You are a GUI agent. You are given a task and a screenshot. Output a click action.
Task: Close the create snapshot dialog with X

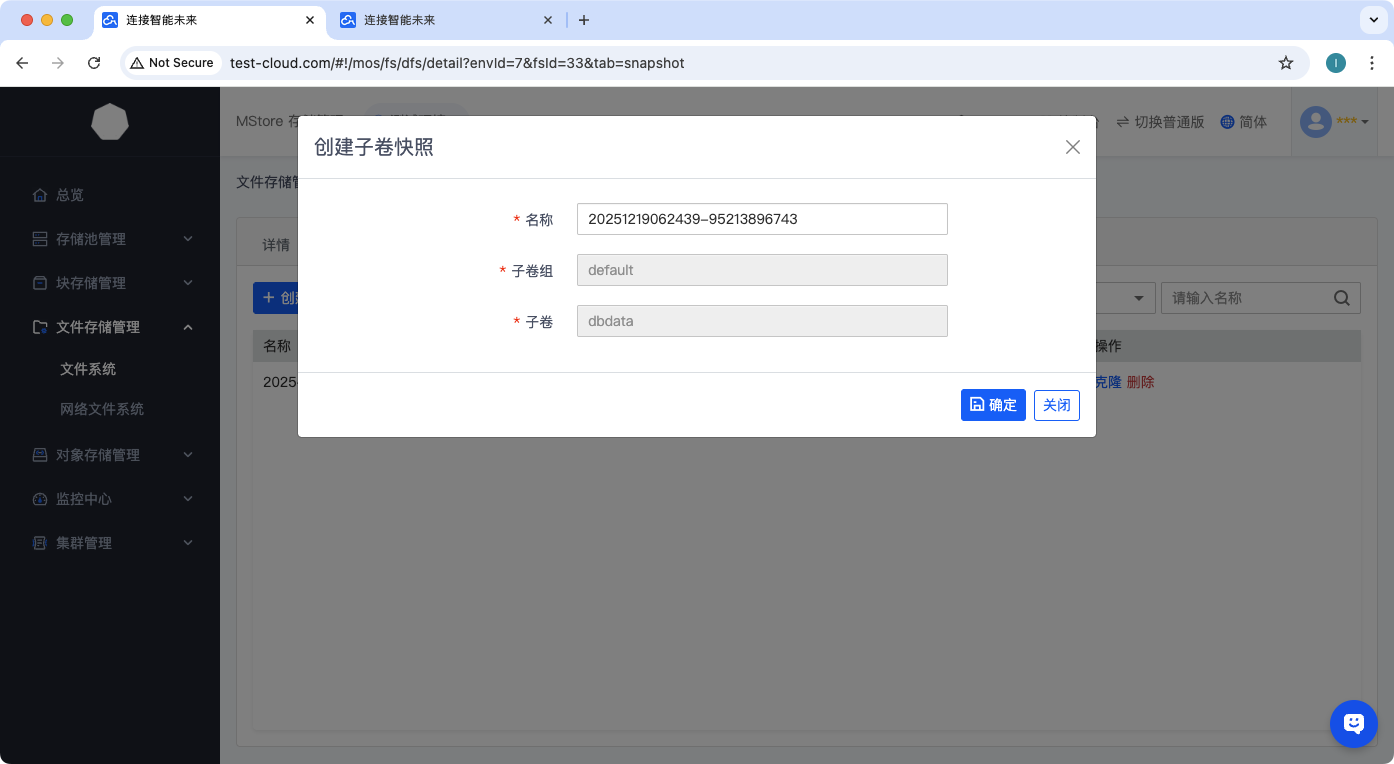click(1072, 147)
